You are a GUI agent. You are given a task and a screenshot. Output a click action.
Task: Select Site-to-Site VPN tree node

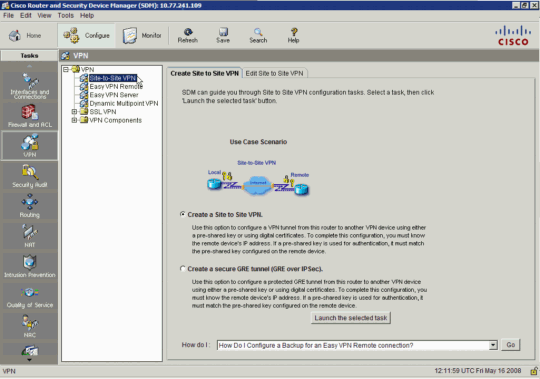click(x=113, y=78)
